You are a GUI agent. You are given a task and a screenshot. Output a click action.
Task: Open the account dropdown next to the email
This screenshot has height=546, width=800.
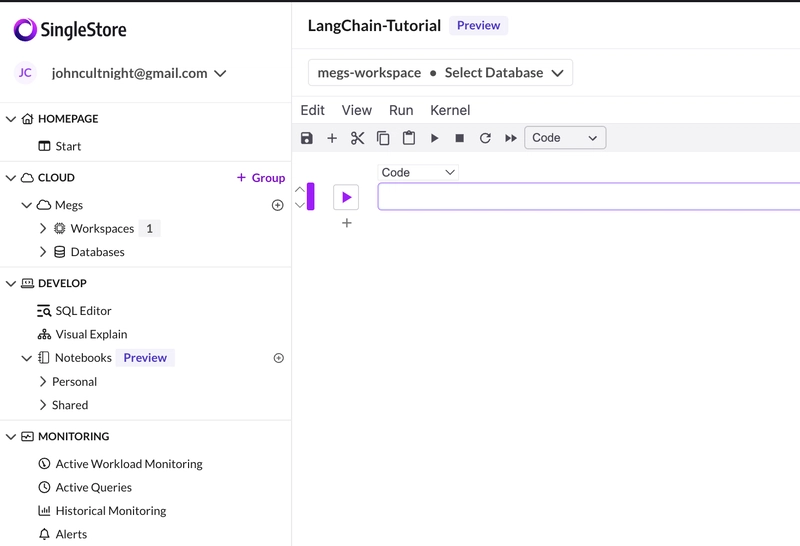coord(220,73)
